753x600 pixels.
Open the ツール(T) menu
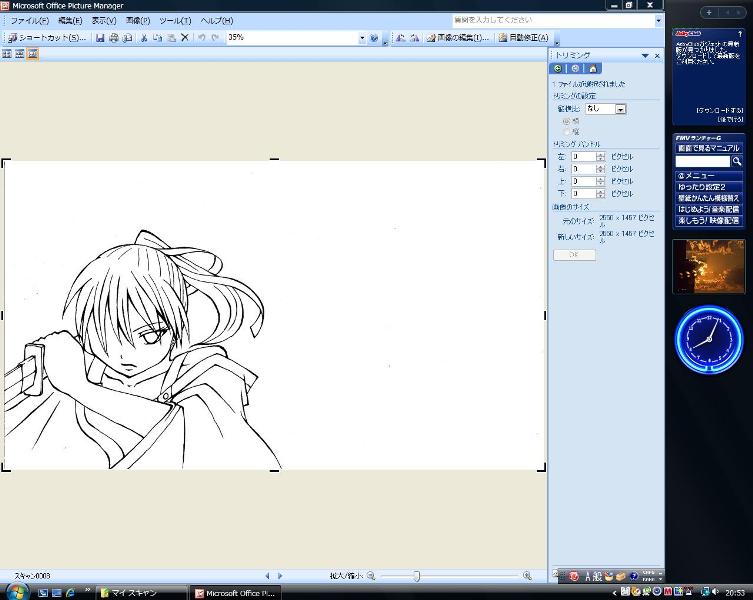[x=175, y=21]
